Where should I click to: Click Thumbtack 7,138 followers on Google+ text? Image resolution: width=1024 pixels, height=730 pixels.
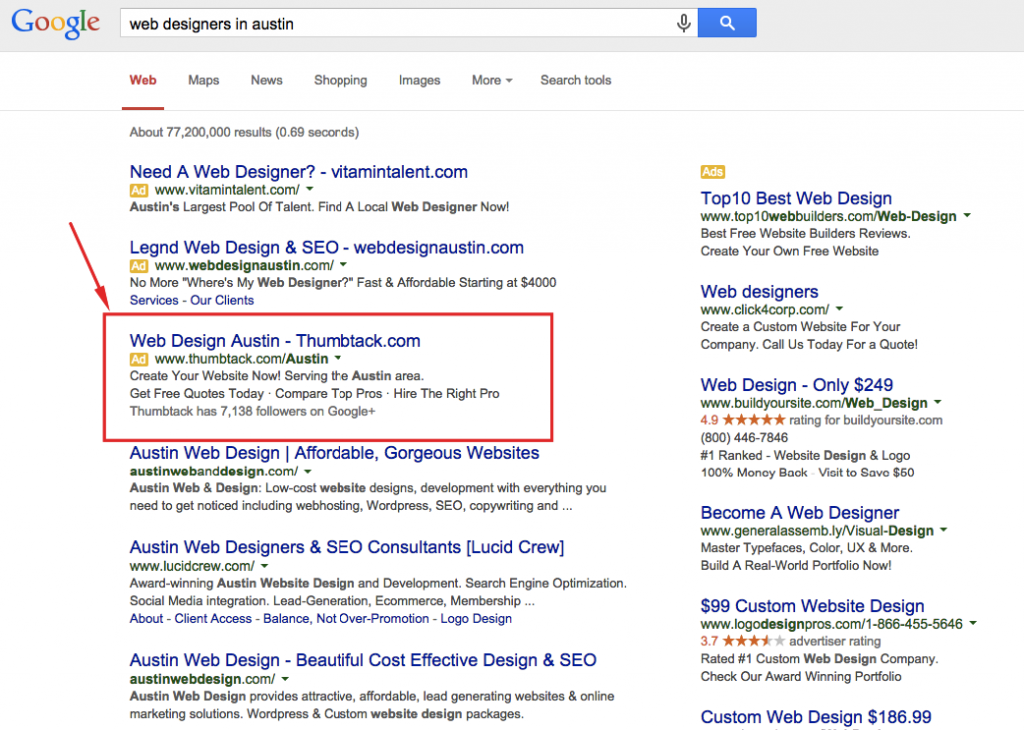point(252,411)
